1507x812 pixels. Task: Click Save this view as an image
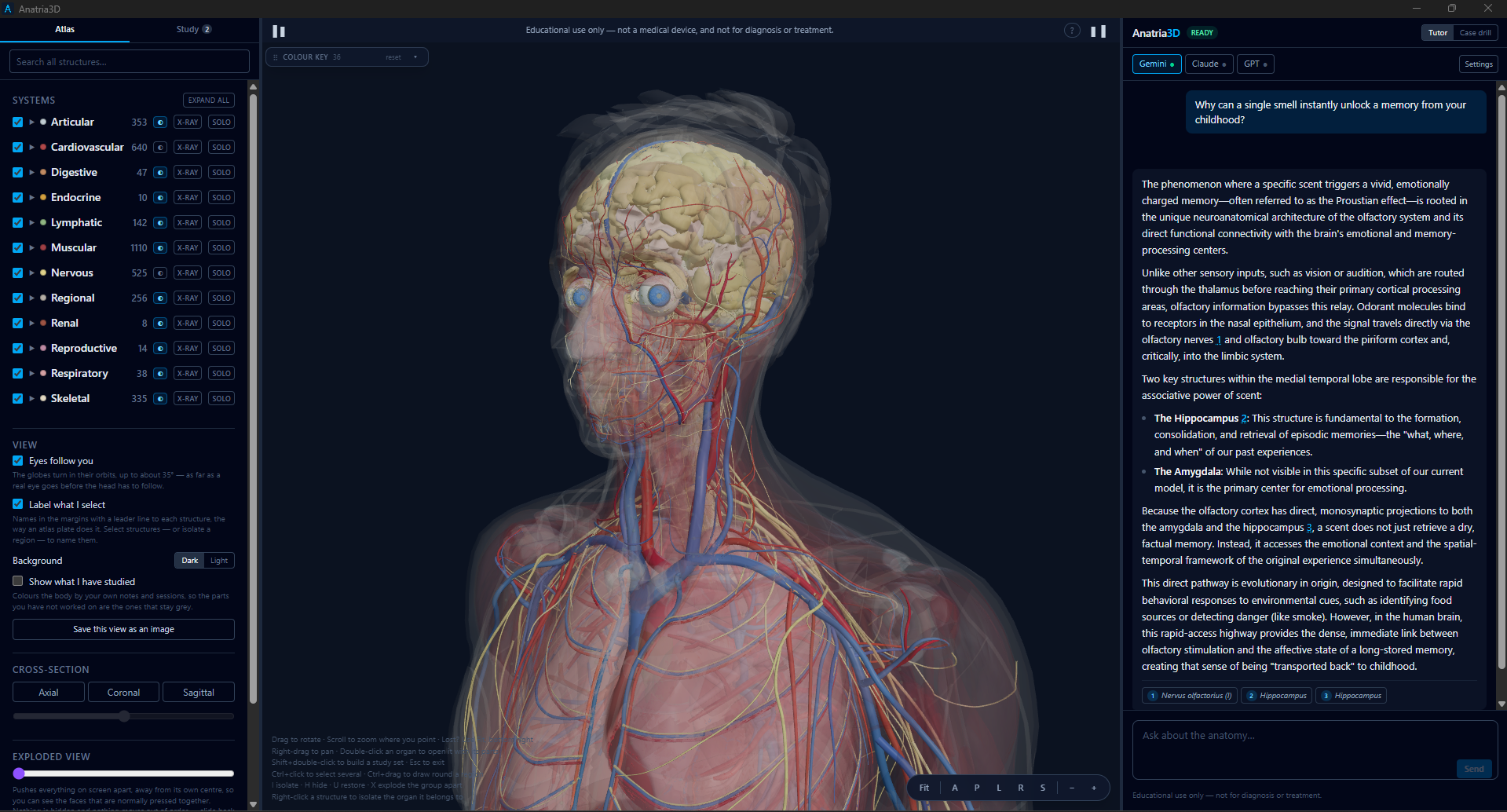pyautogui.click(x=123, y=629)
